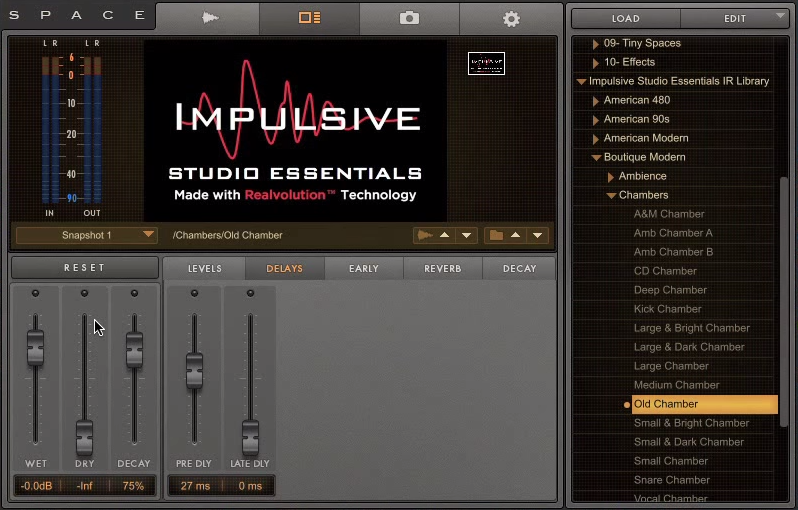This screenshot has width=798, height=510.
Task: Switch to the EARLY tab
Action: point(363,269)
